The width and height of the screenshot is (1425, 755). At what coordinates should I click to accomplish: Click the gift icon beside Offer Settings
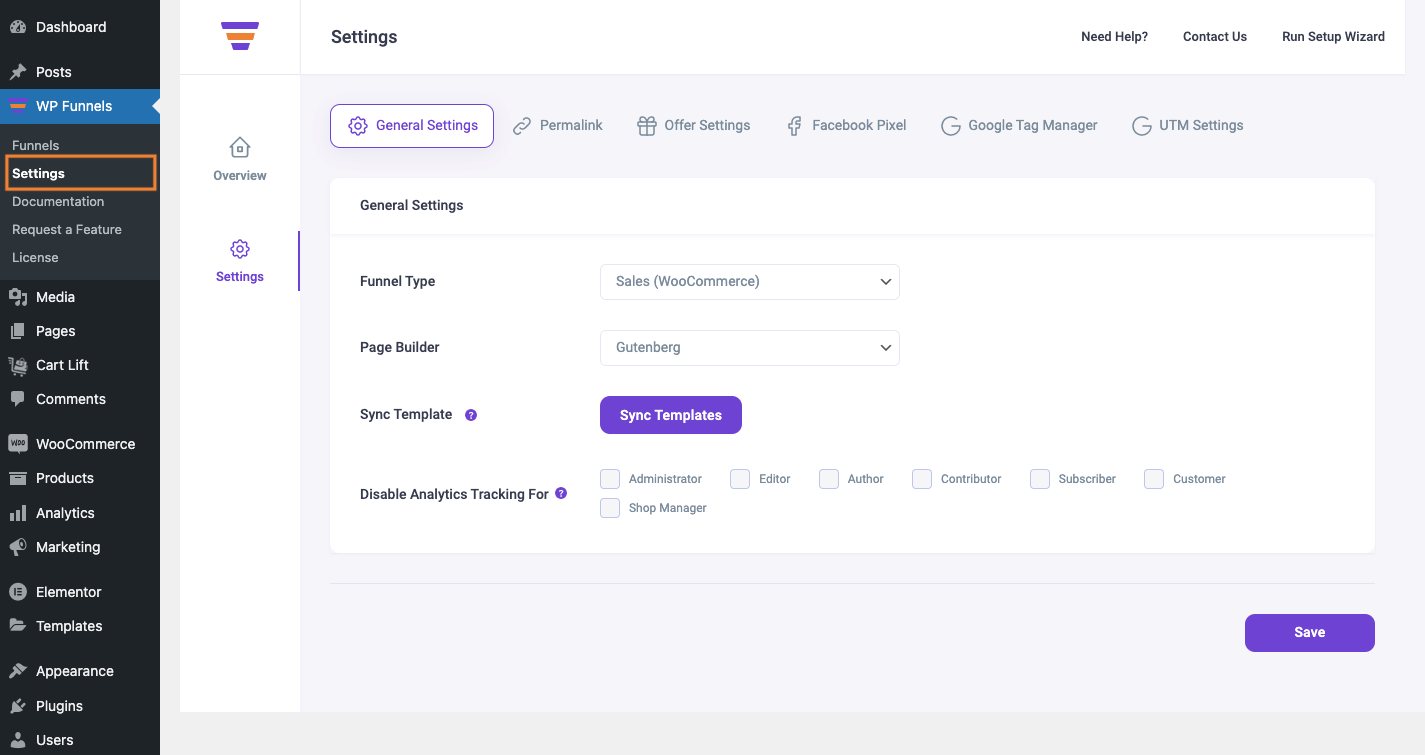click(646, 126)
